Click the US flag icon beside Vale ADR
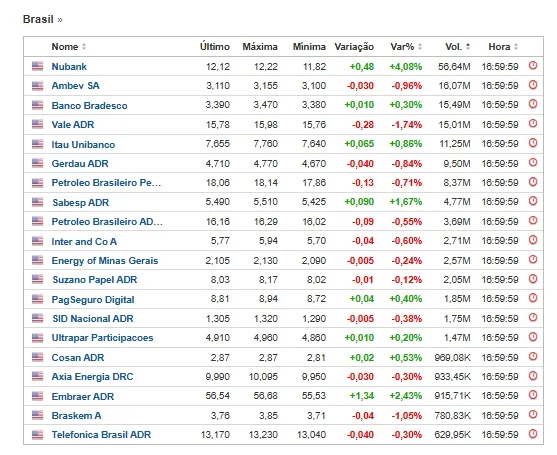Screen dimensions: 557x455 37,124
